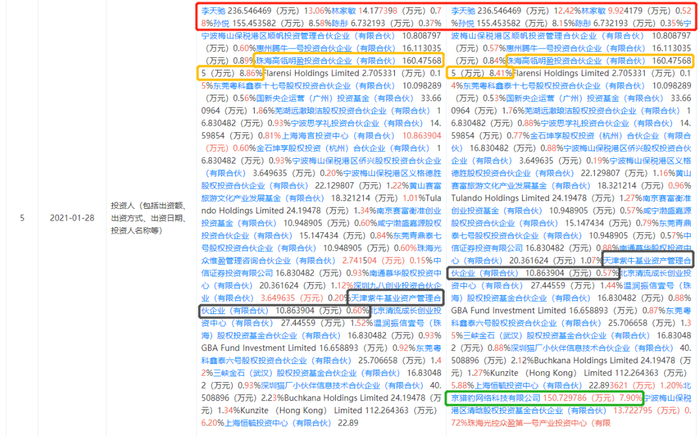Open 惠州腾牛一号投资合伙企业 link in right column
This screenshot has height=436, width=700.
576,48
